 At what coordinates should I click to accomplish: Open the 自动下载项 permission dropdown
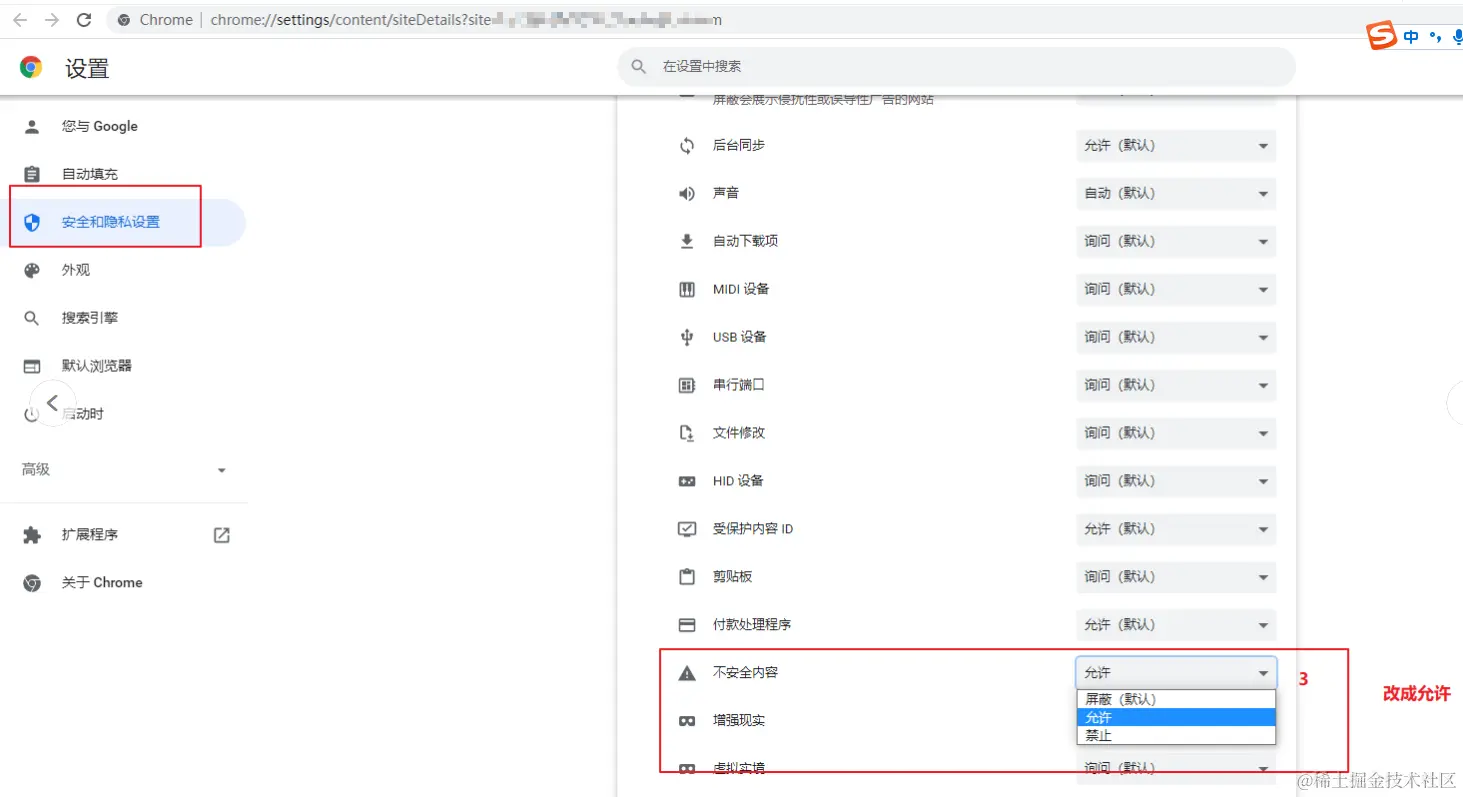coord(1176,241)
